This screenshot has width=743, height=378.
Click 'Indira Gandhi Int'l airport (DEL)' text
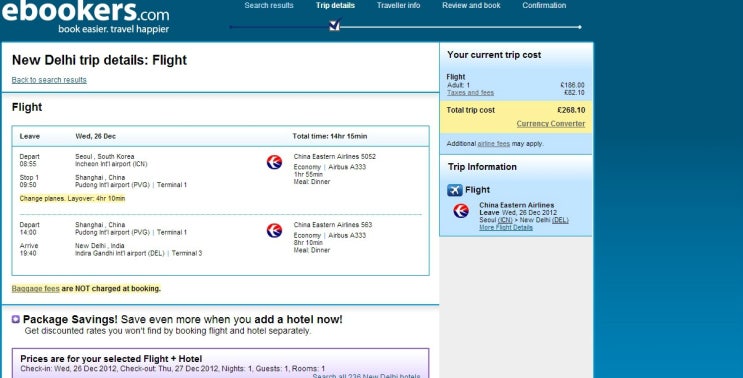pyautogui.click(x=120, y=253)
